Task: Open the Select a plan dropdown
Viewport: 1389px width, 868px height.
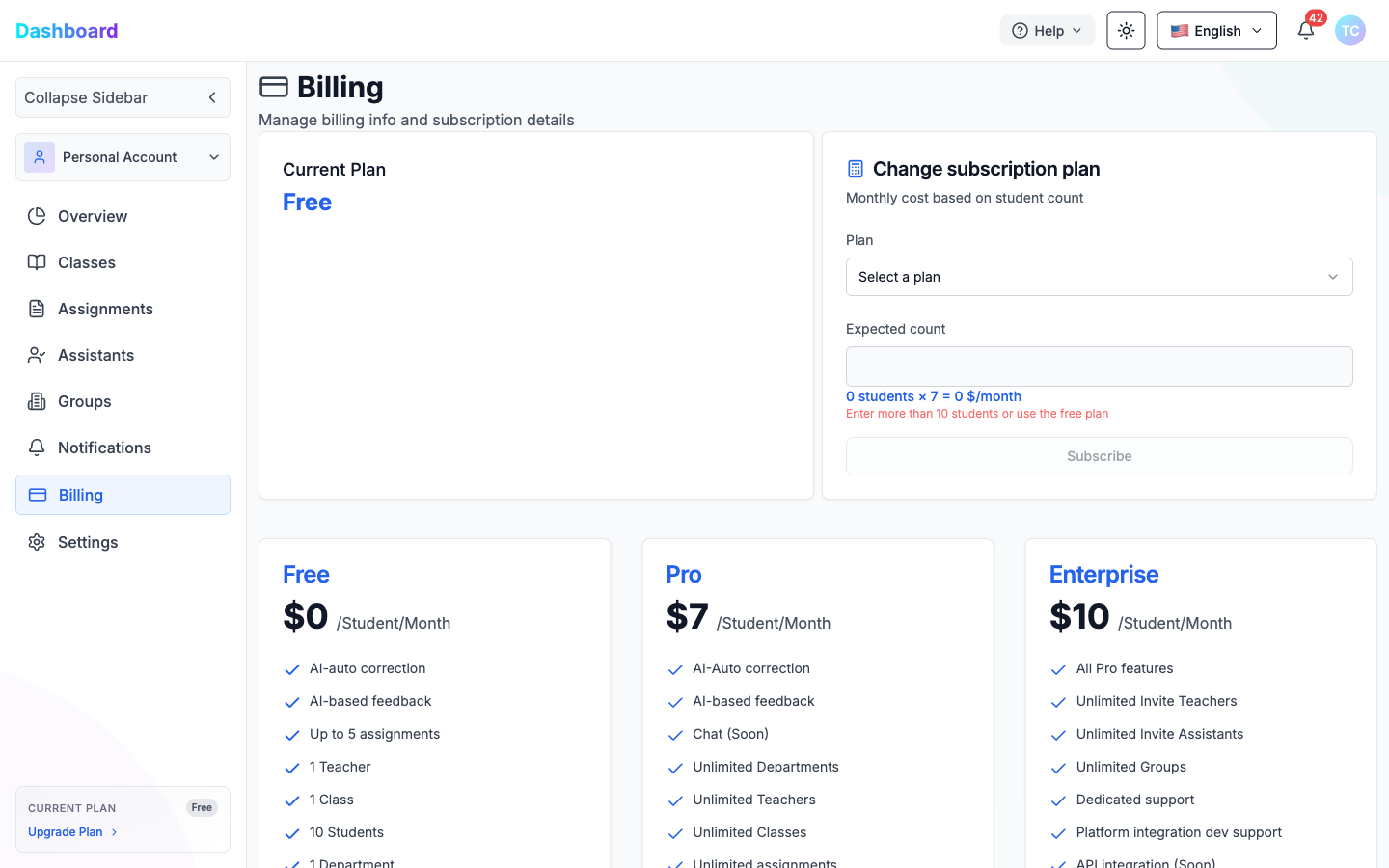Action: [1099, 277]
